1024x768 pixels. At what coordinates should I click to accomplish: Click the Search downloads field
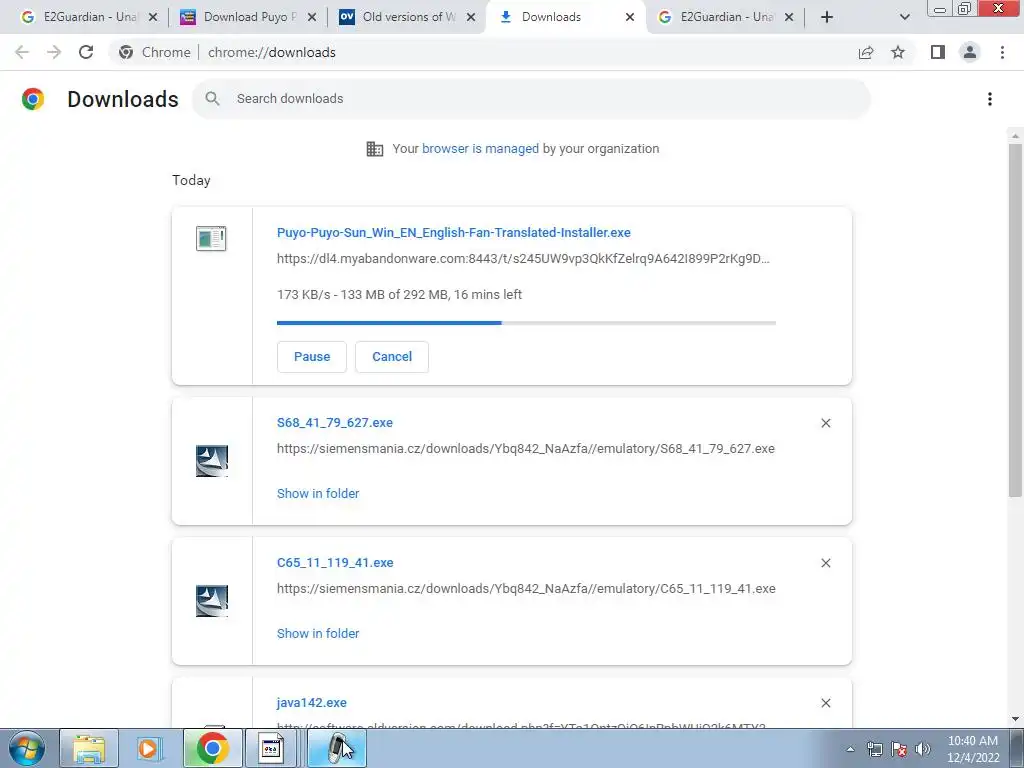[x=531, y=99]
